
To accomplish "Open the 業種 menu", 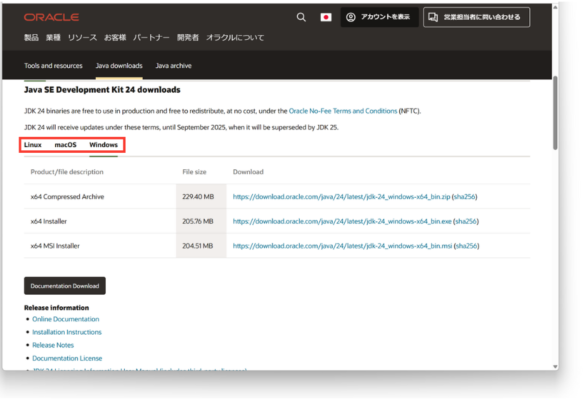I will [x=53, y=37].
